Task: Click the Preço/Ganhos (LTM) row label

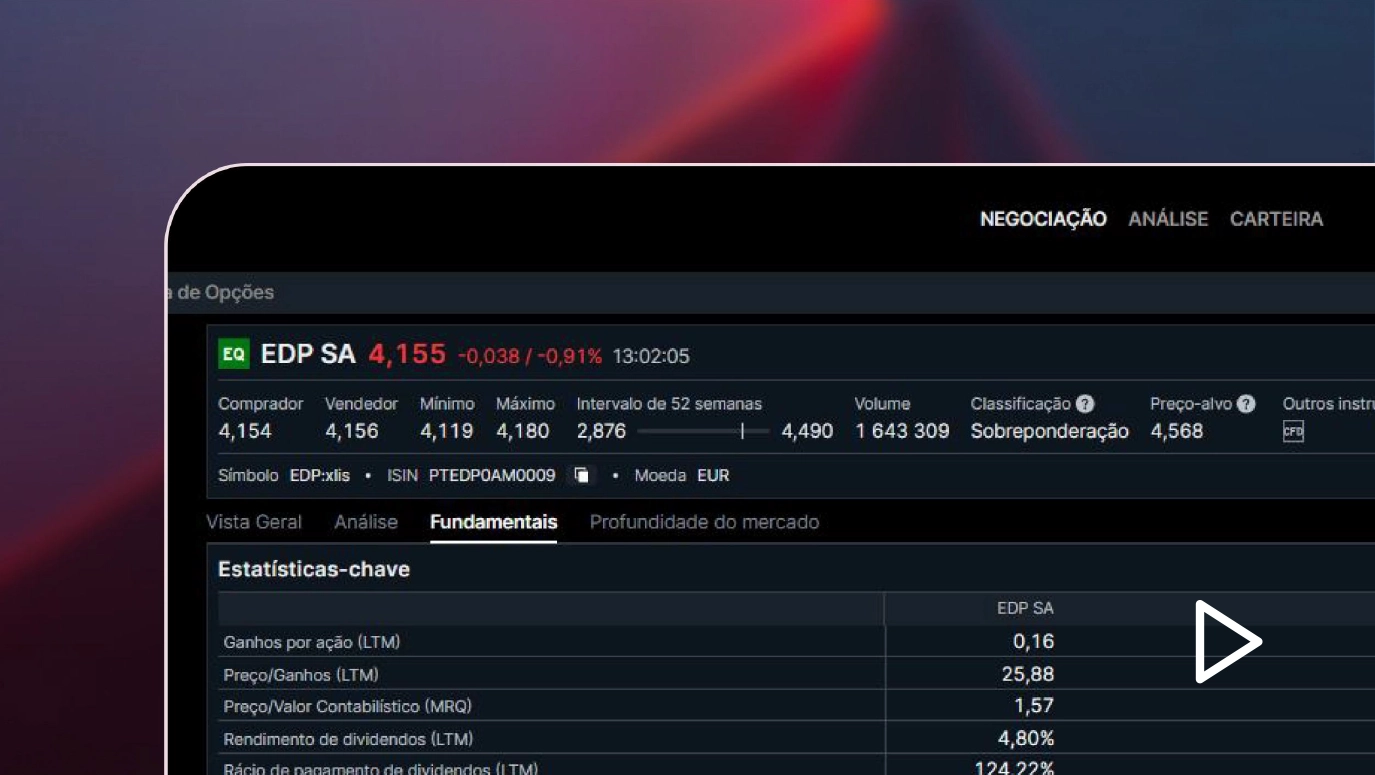Action: (x=301, y=674)
